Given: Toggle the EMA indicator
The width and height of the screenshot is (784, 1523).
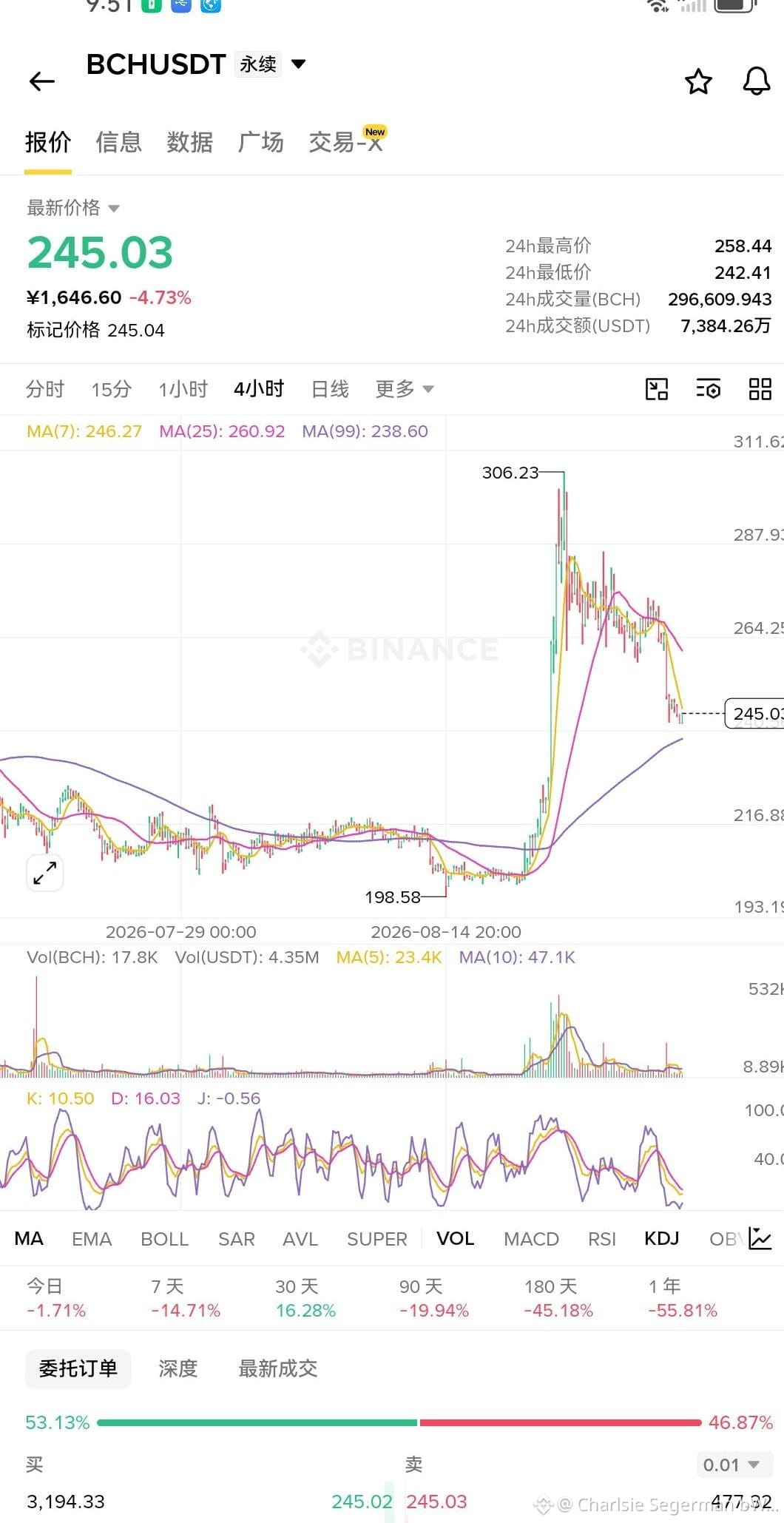Looking at the screenshot, I should click(92, 1238).
